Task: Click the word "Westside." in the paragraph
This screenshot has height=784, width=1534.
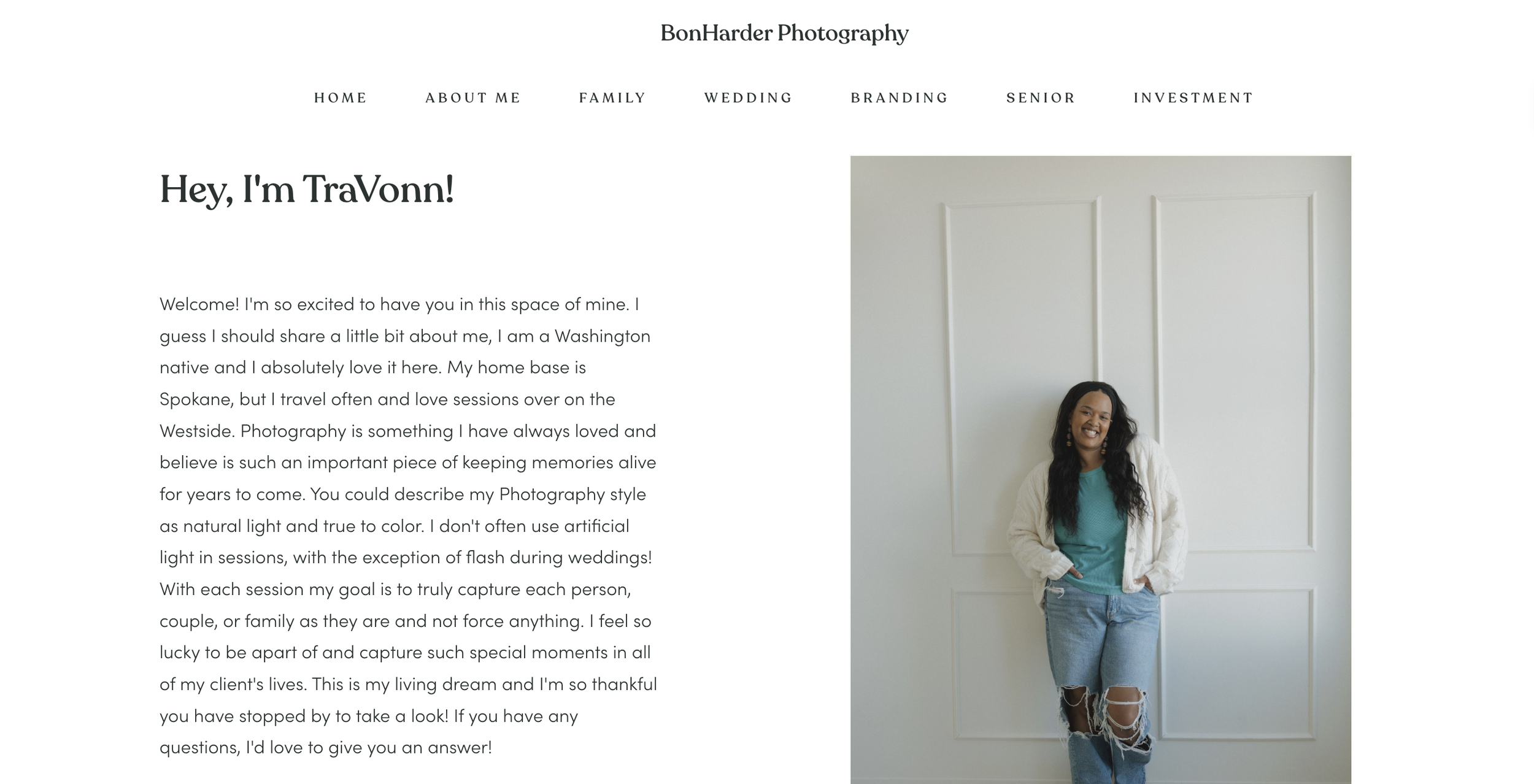Action: pyautogui.click(x=197, y=431)
